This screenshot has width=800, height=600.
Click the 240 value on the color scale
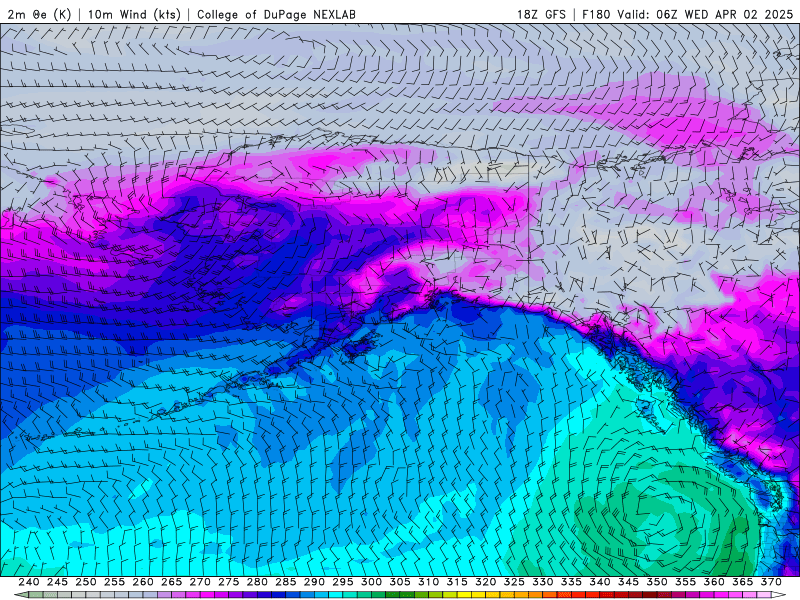point(29,582)
